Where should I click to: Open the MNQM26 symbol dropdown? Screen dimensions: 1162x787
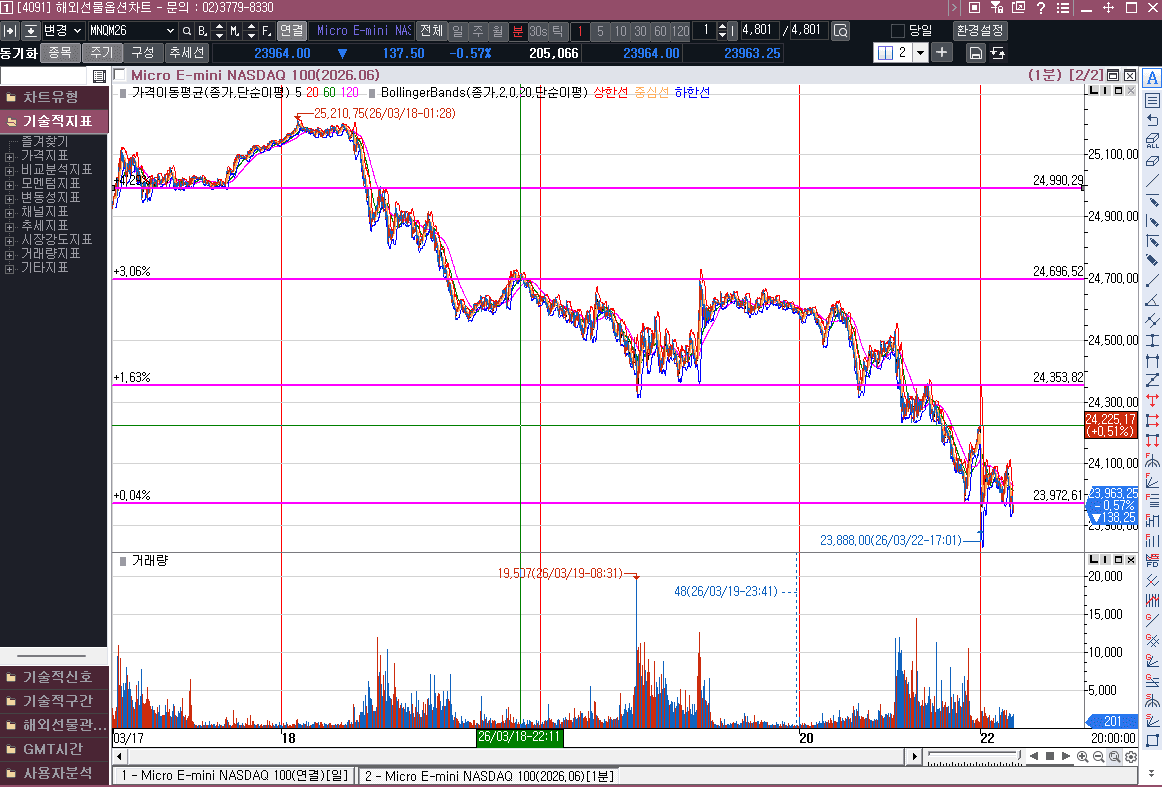tap(169, 31)
